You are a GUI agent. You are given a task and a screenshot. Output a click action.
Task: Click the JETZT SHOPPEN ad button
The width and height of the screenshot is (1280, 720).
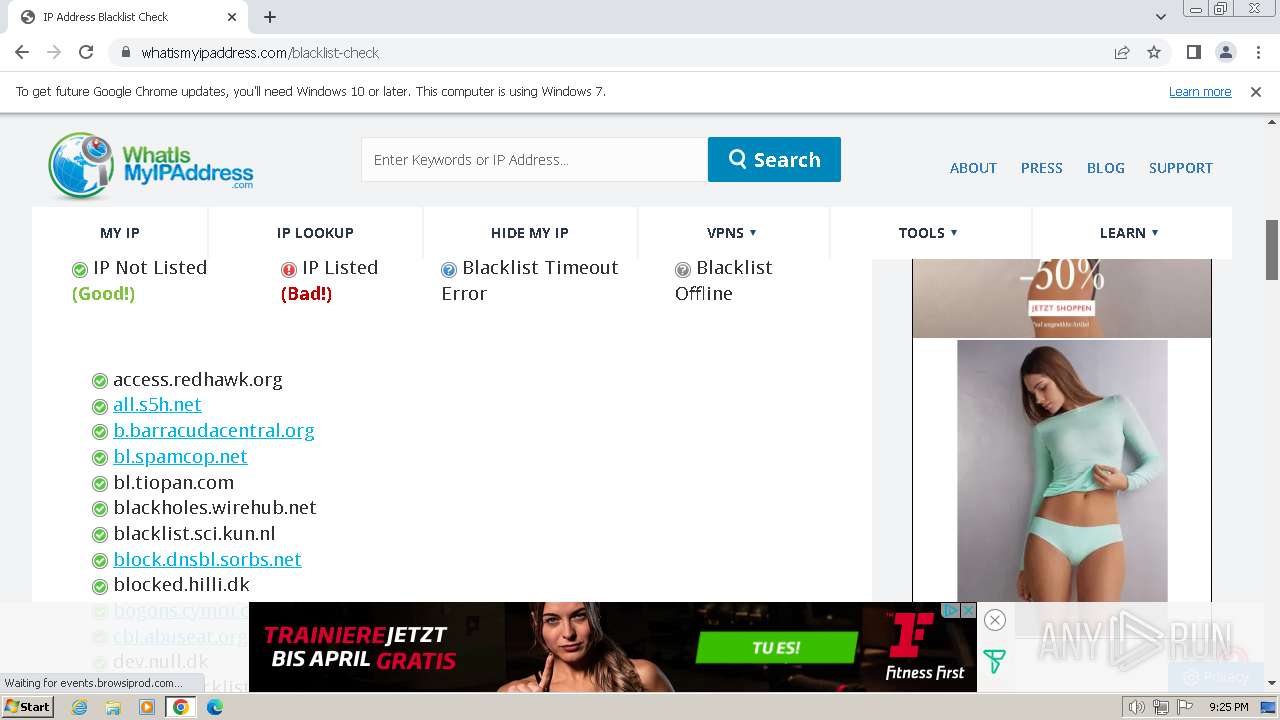[1061, 309]
